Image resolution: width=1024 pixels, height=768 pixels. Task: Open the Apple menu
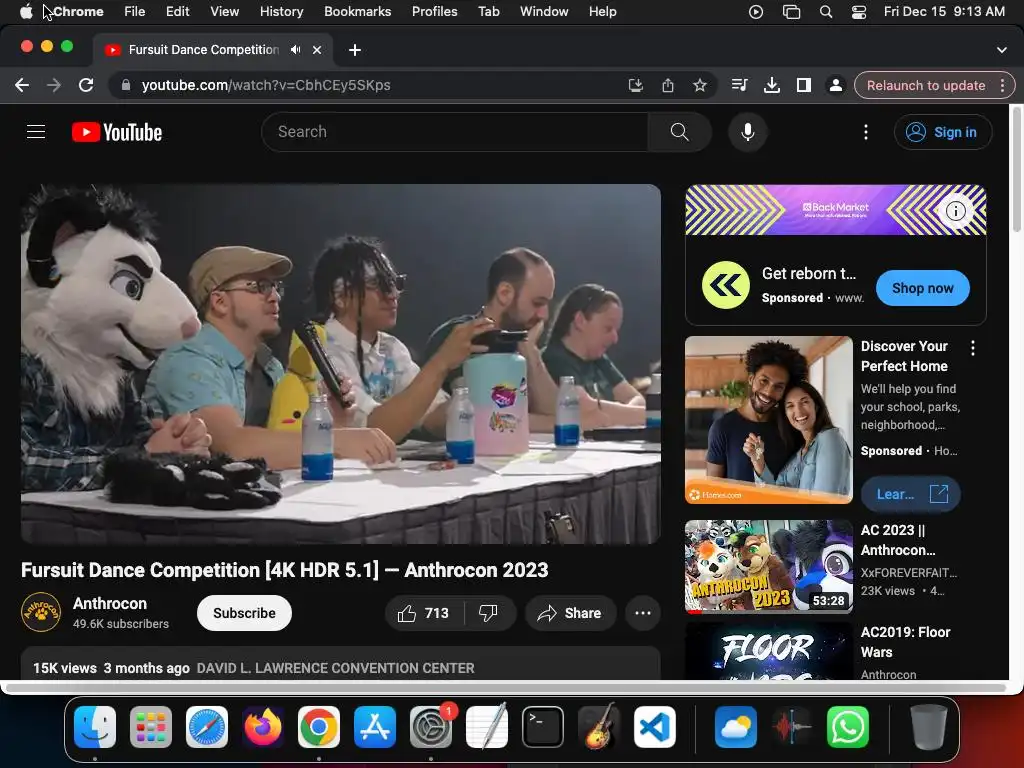point(26,12)
